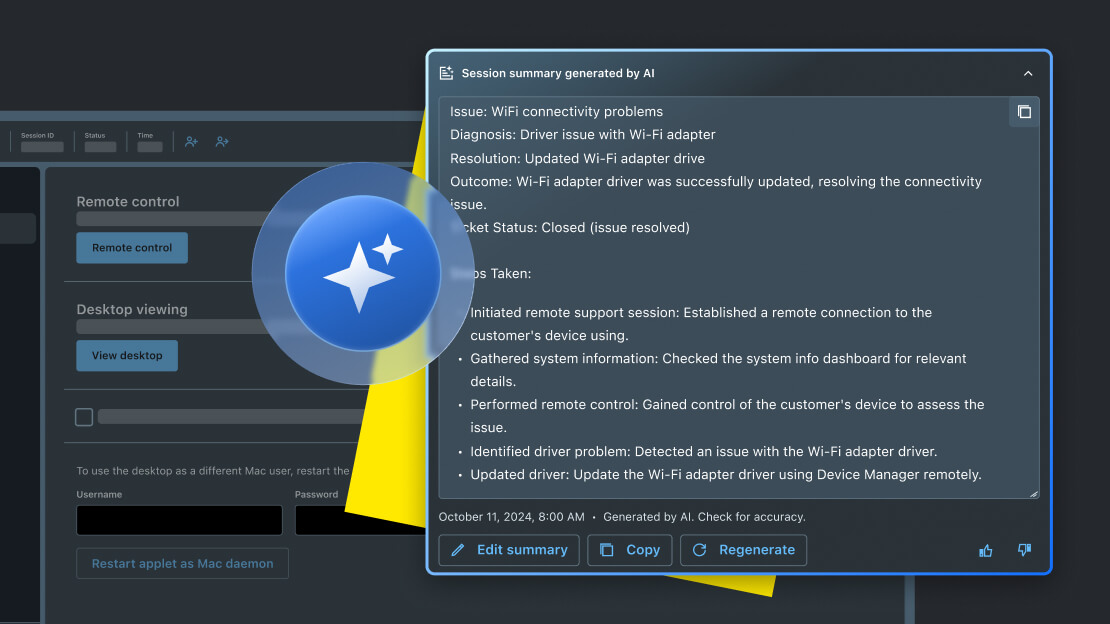This screenshot has width=1110, height=624.
Task: Click the refresh icon in Regenerate
Action: pos(699,550)
